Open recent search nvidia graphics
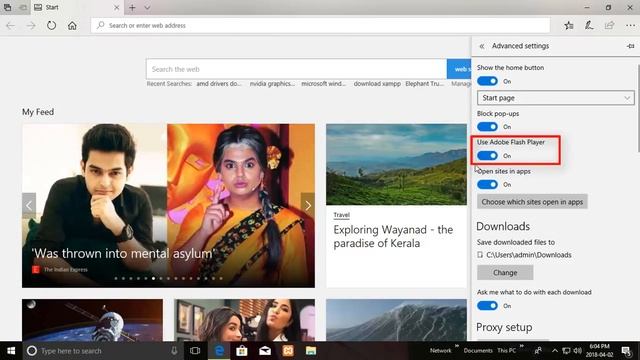This screenshot has height=360, width=640. pyautogui.click(x=272, y=84)
